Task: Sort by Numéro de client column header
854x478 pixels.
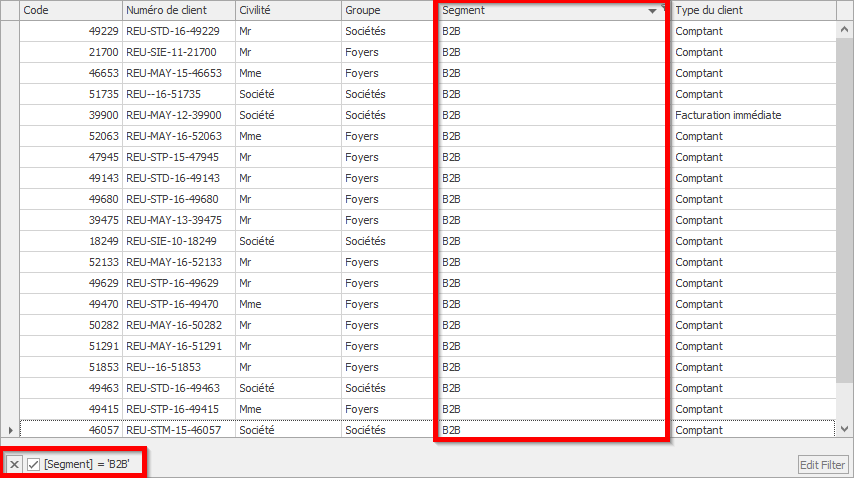Action: (179, 10)
